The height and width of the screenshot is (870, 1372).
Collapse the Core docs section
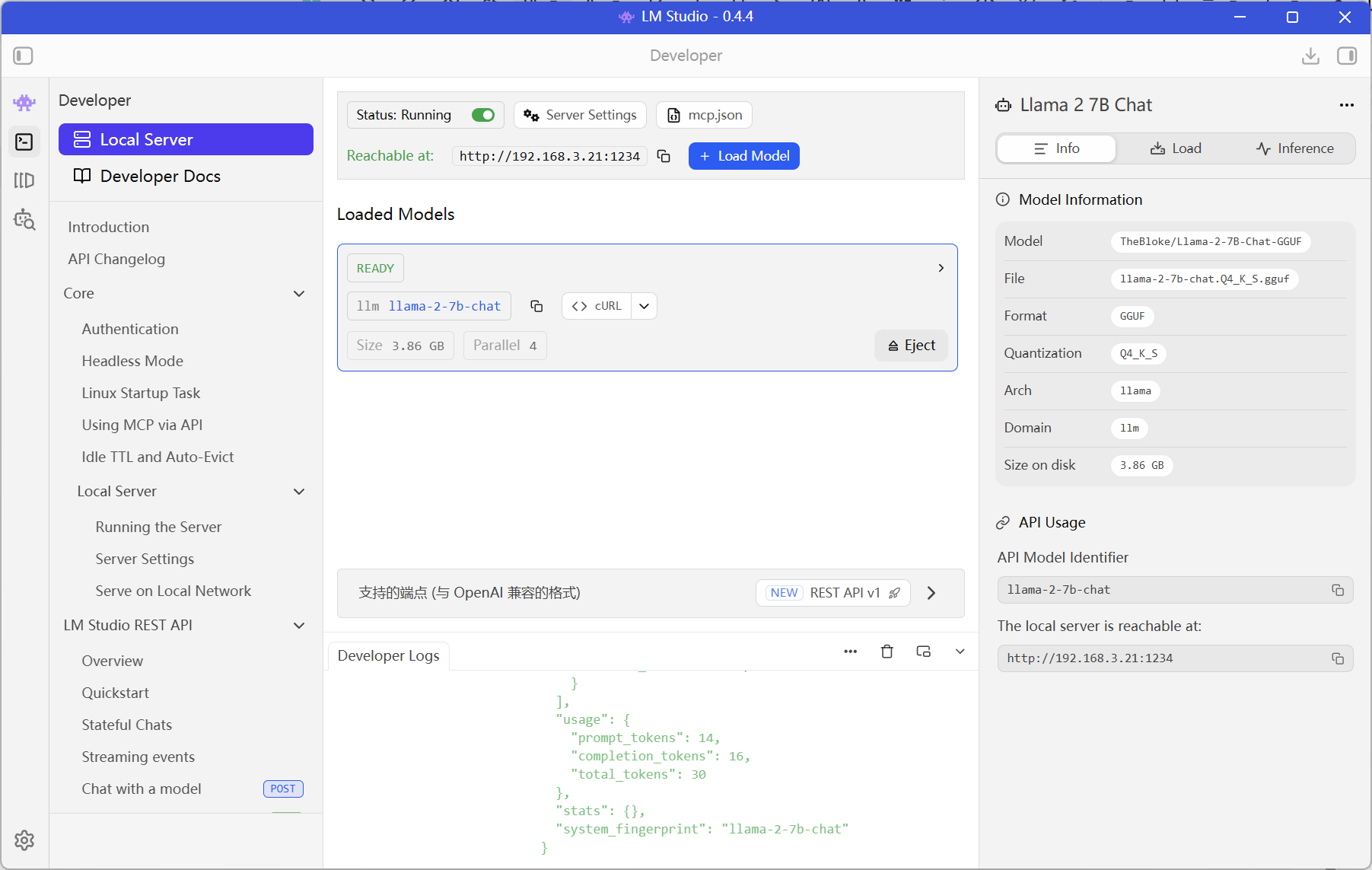tap(298, 294)
